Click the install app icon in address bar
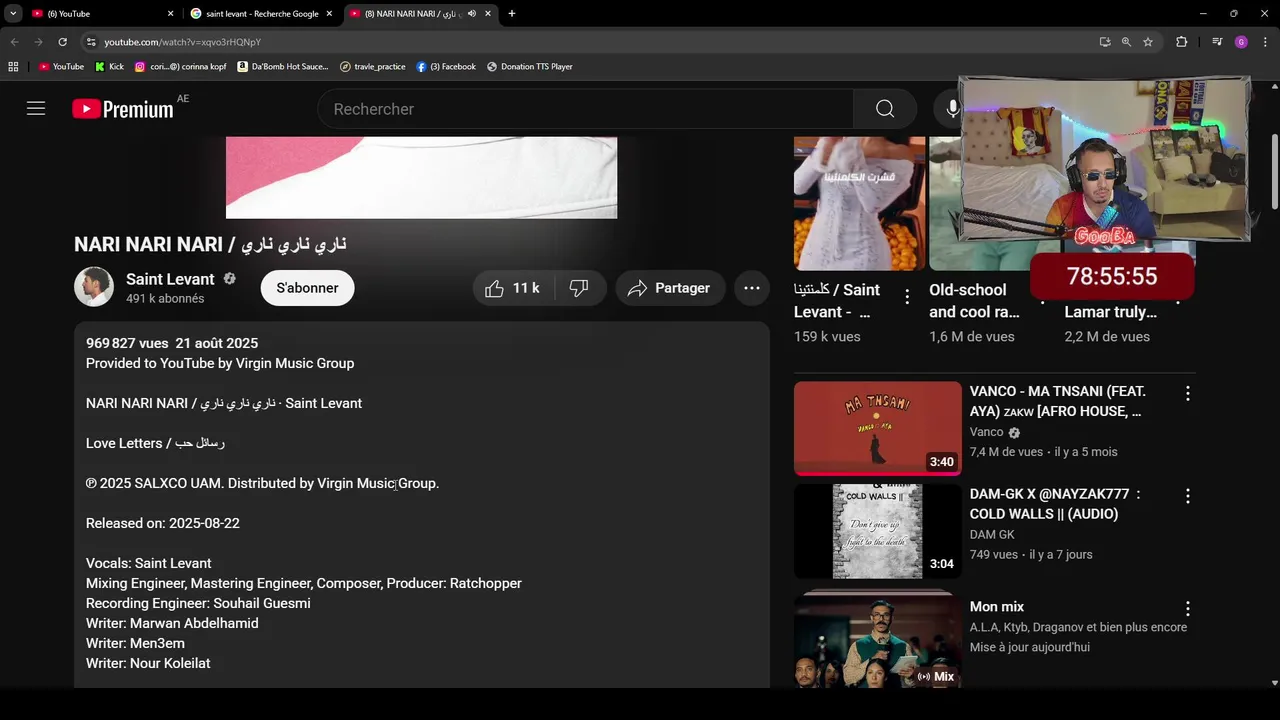Image resolution: width=1280 pixels, height=720 pixels. [1104, 42]
